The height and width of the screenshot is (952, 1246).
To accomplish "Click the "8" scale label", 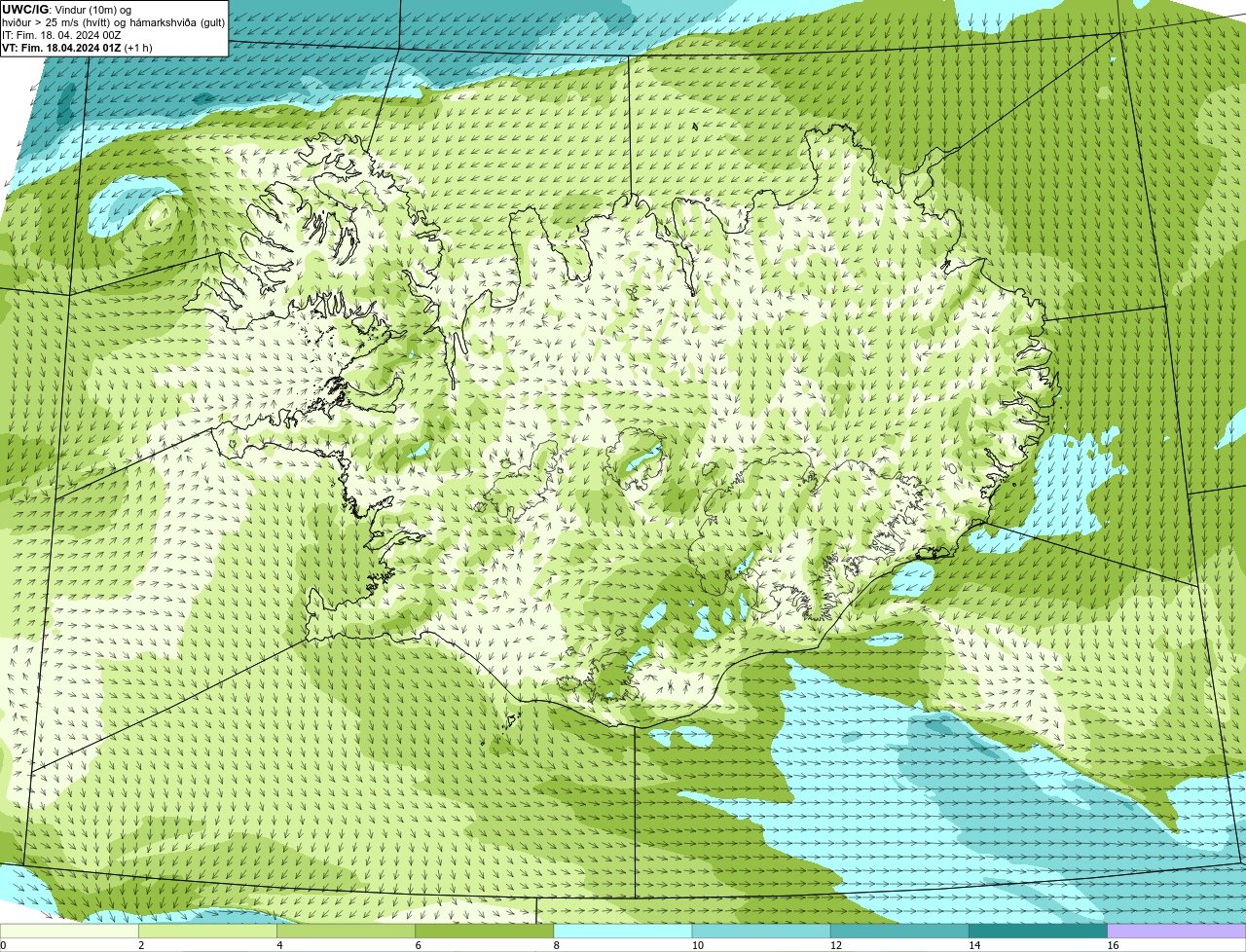I will [557, 945].
